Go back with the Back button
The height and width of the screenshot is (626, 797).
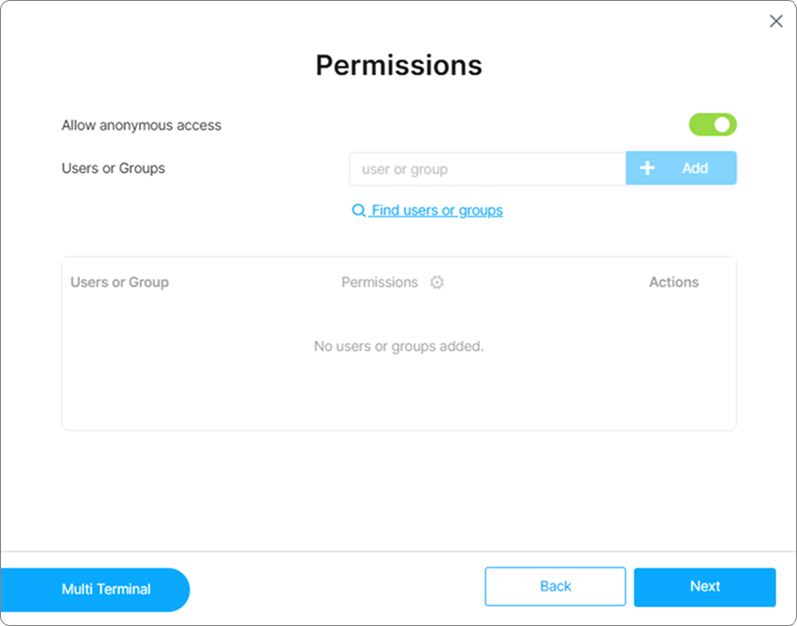click(x=555, y=587)
